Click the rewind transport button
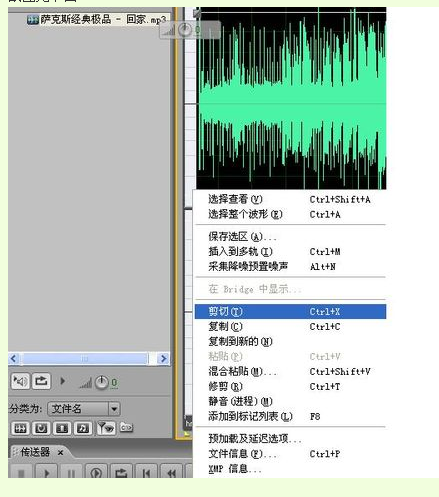 pyautogui.click(x=171, y=471)
